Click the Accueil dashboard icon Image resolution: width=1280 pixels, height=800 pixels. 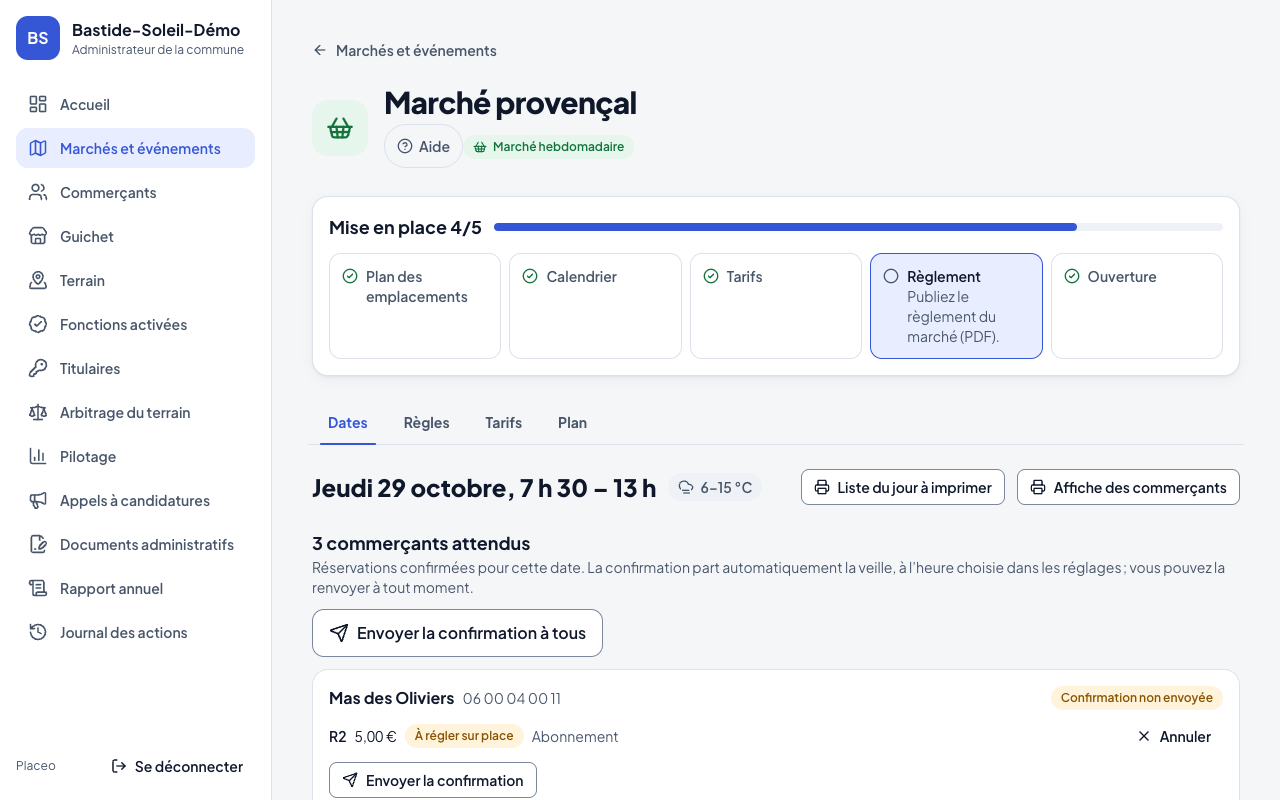pos(38,104)
